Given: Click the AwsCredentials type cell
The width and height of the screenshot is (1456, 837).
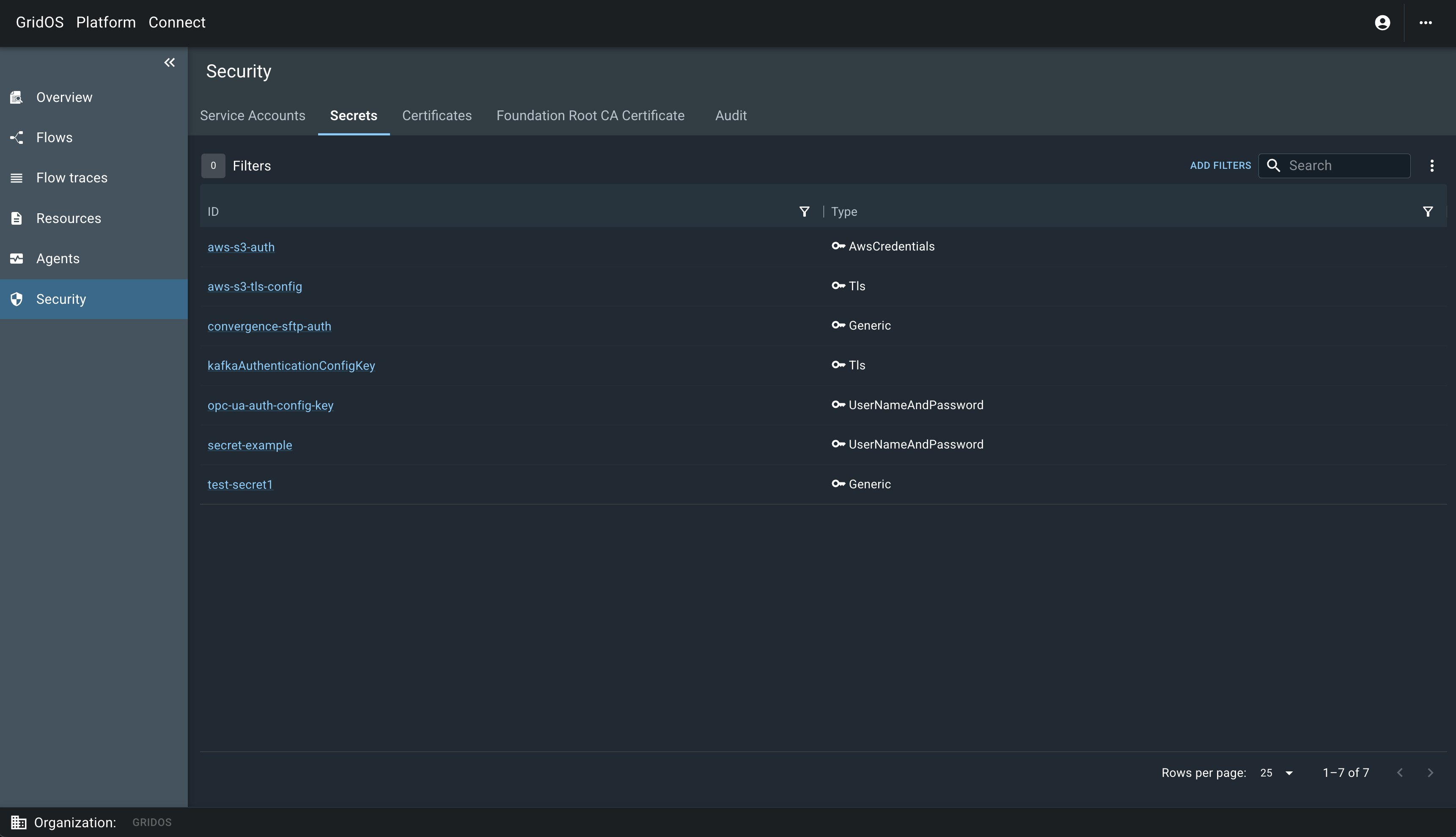Looking at the screenshot, I should point(892,246).
